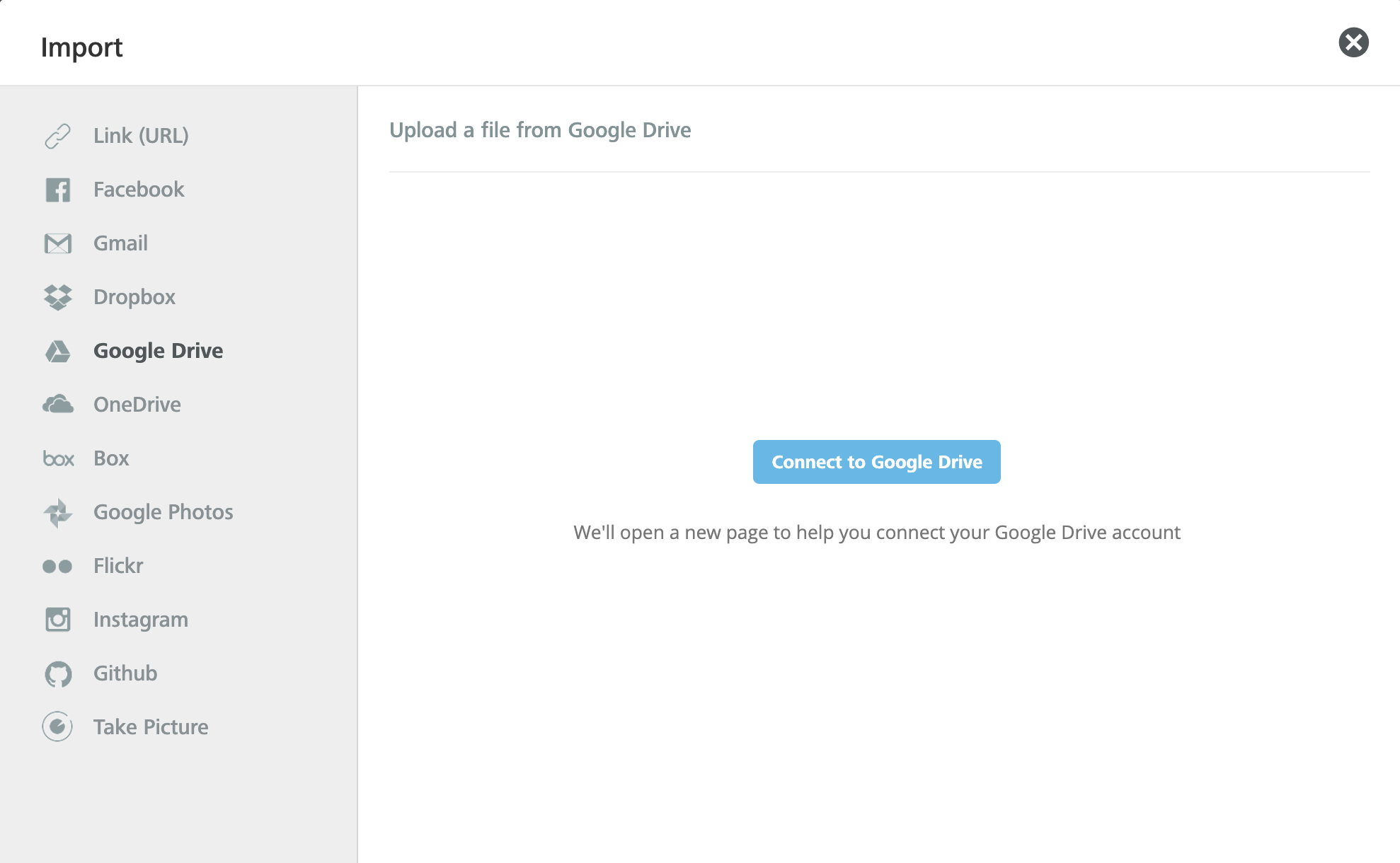Select Instagram from the sidebar

coord(141,620)
